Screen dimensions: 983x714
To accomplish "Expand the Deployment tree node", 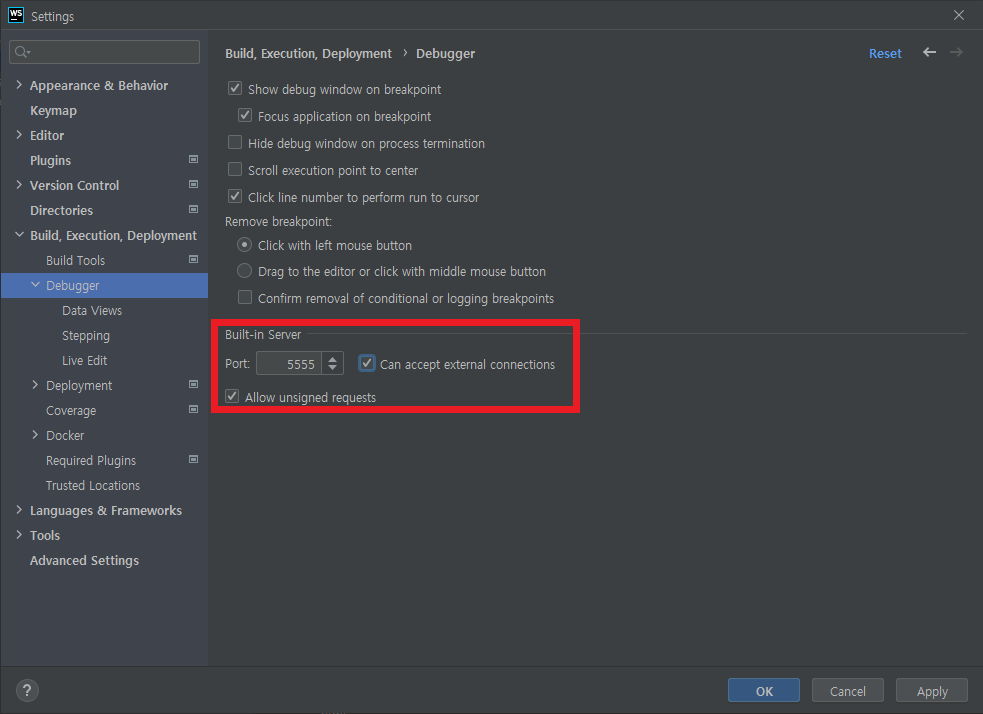I will (x=35, y=385).
